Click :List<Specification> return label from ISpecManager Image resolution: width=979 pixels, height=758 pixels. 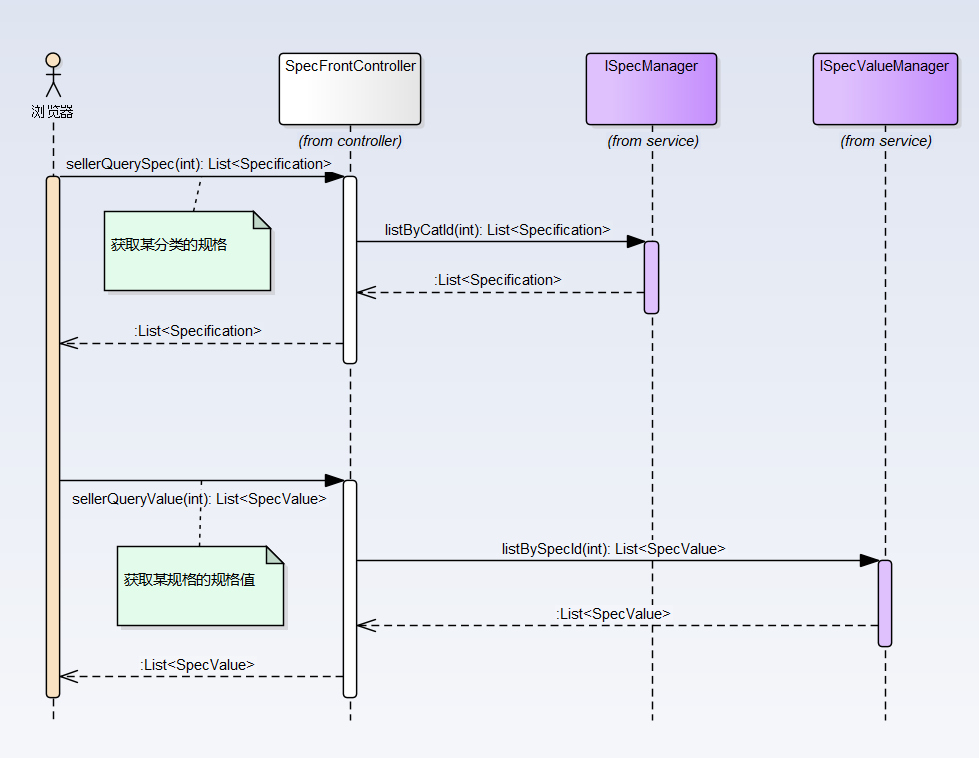(x=498, y=280)
